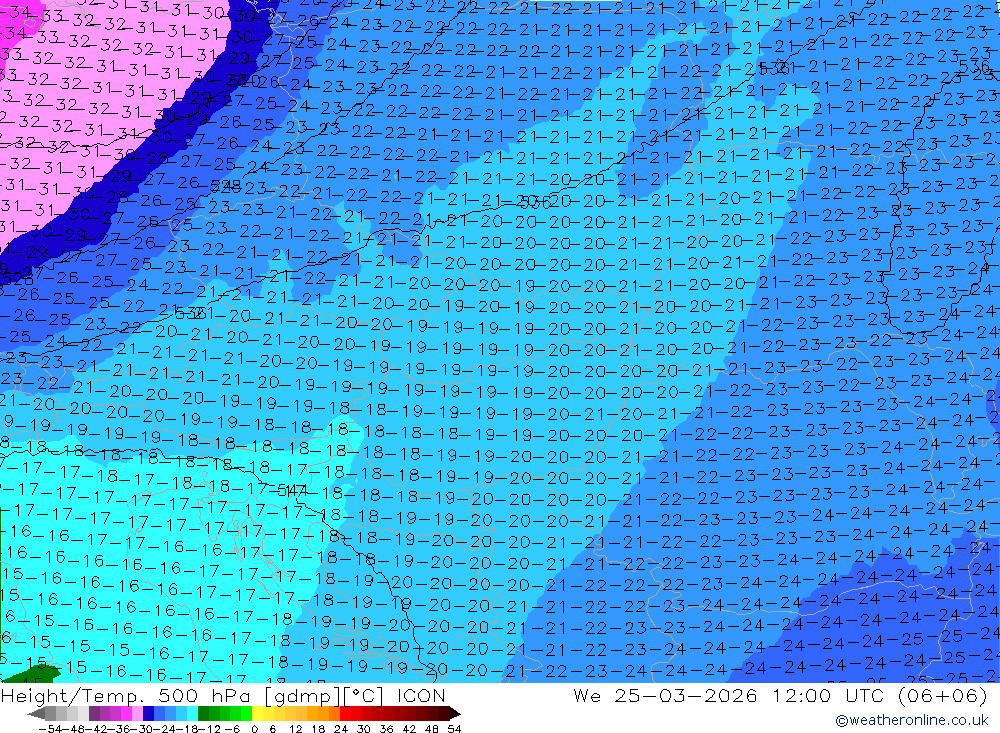Click the '54' legend scale label at right end
The height and width of the screenshot is (733, 1000).
(x=454, y=729)
